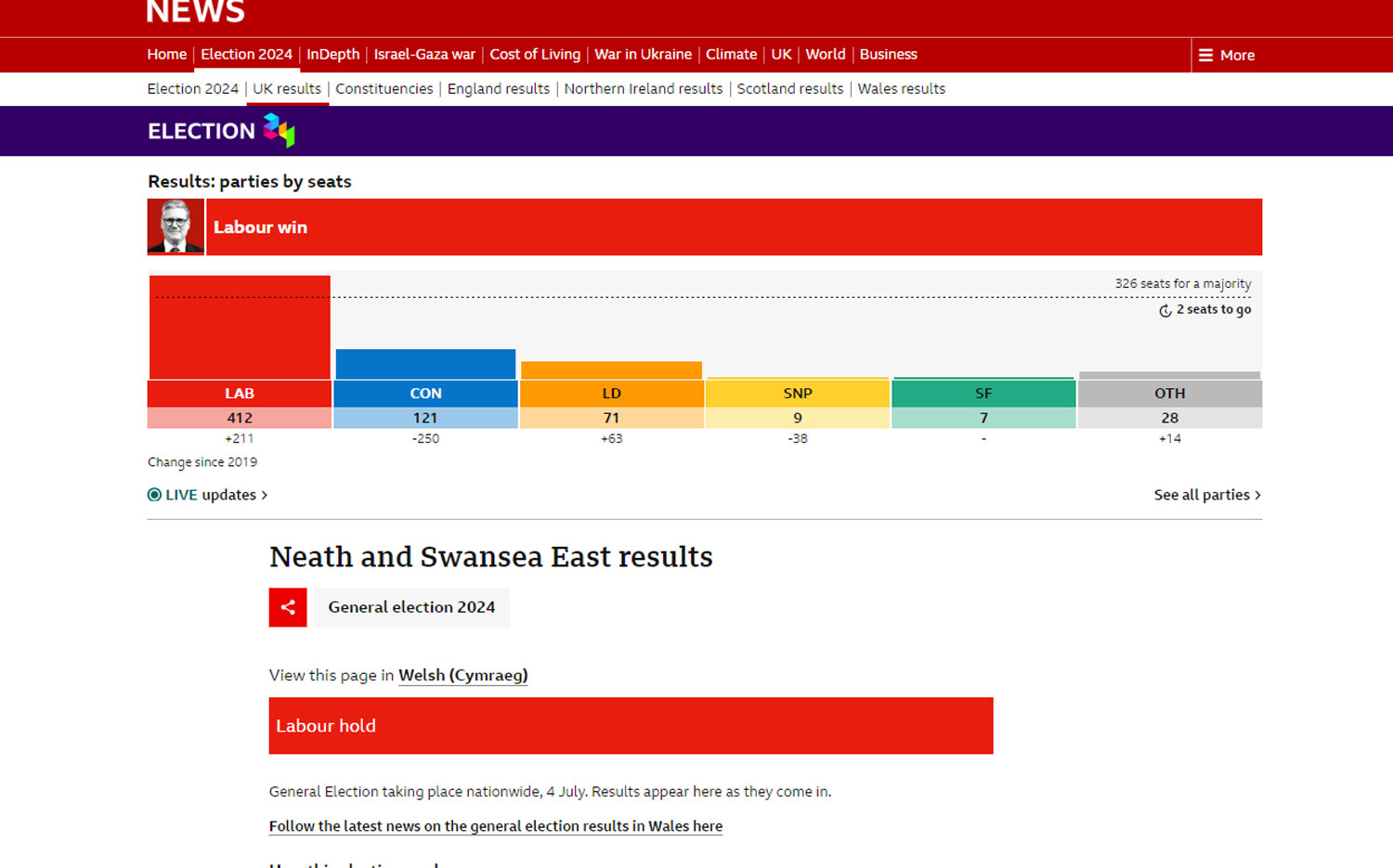
Task: Open Scotland results tab
Action: click(x=790, y=88)
